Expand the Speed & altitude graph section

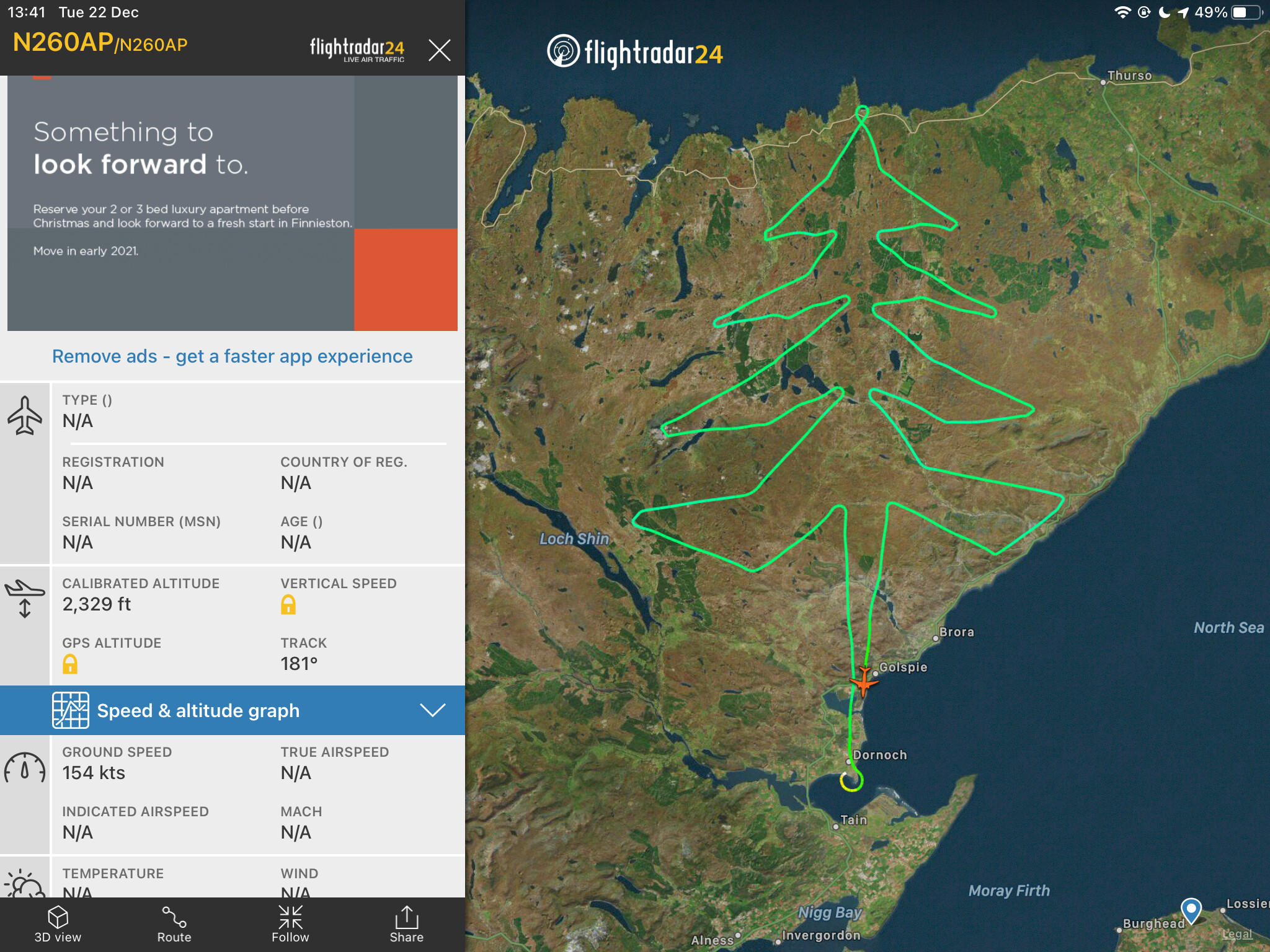pos(198,710)
